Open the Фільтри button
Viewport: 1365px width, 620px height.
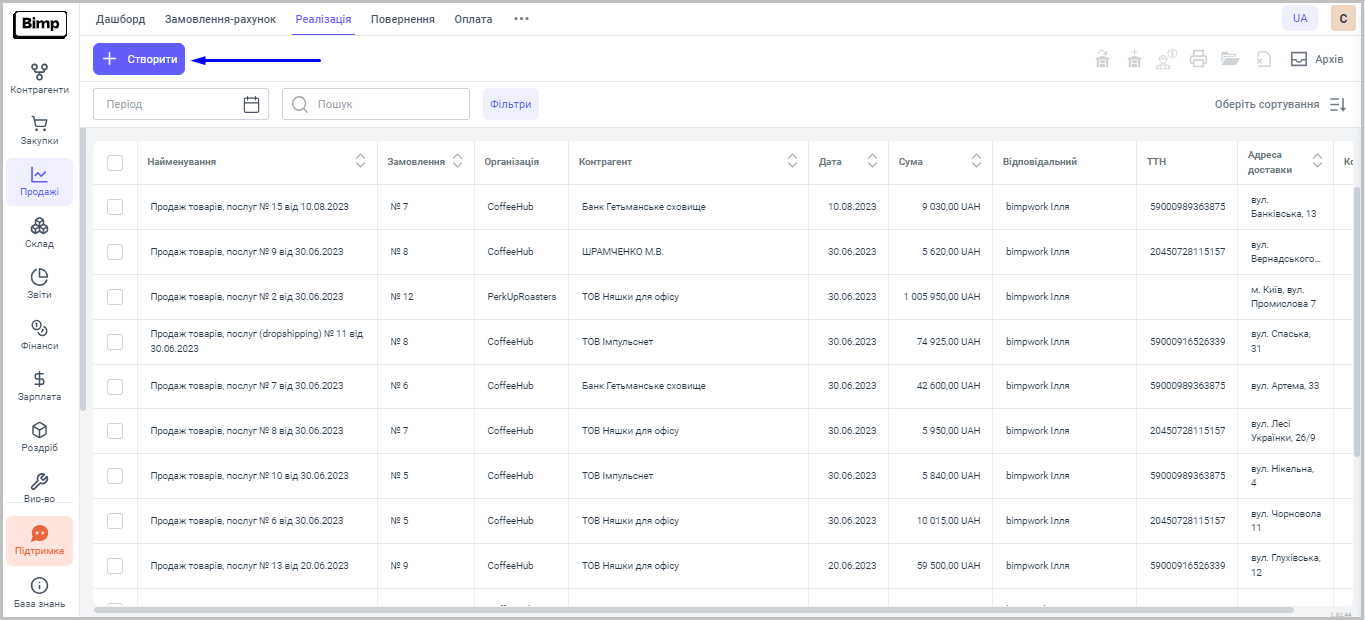coord(510,104)
